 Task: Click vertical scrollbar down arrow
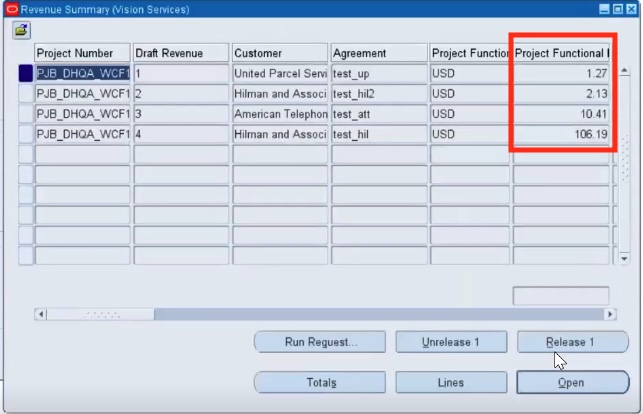(x=624, y=258)
